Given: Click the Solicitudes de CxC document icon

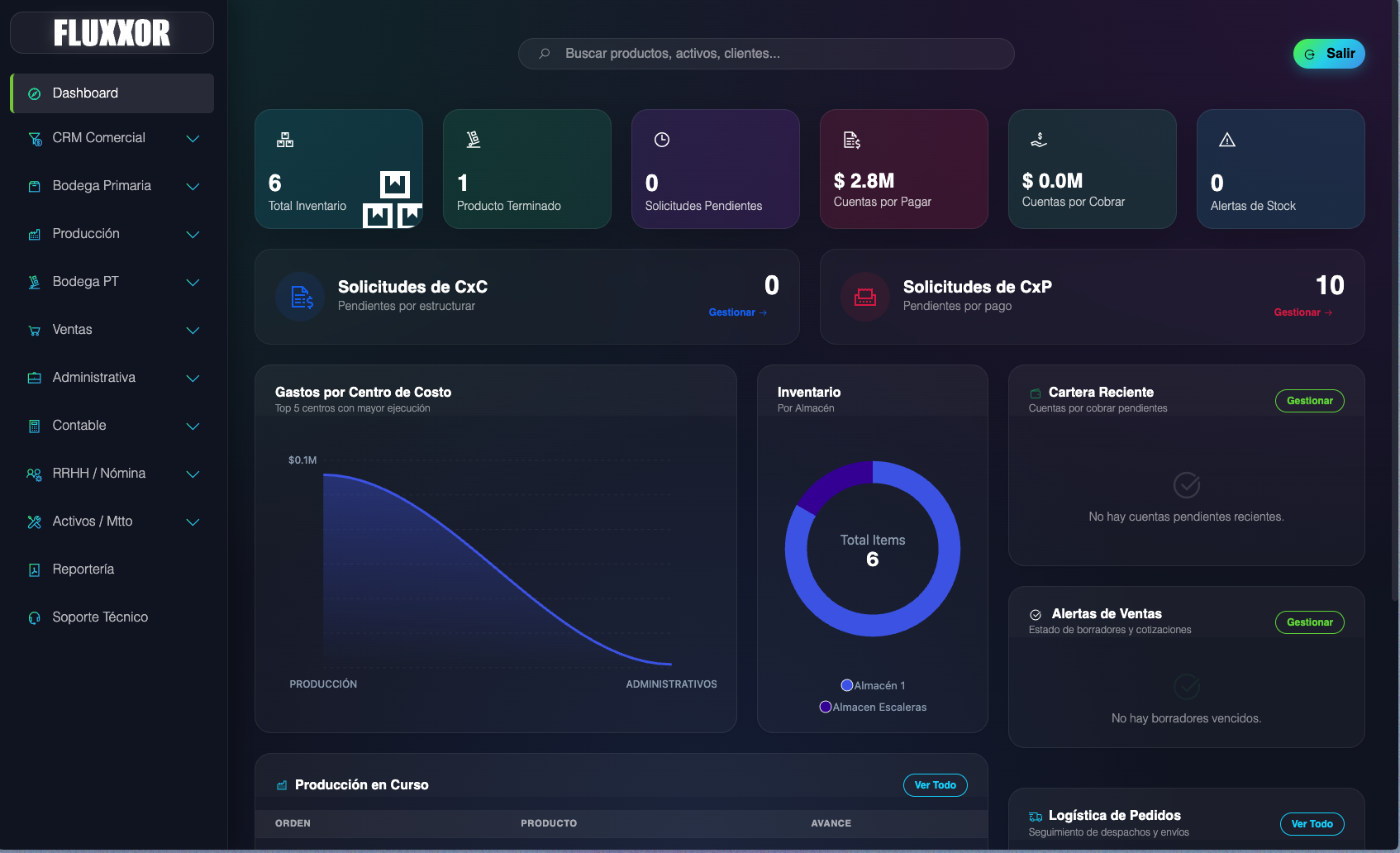Looking at the screenshot, I should (300, 298).
